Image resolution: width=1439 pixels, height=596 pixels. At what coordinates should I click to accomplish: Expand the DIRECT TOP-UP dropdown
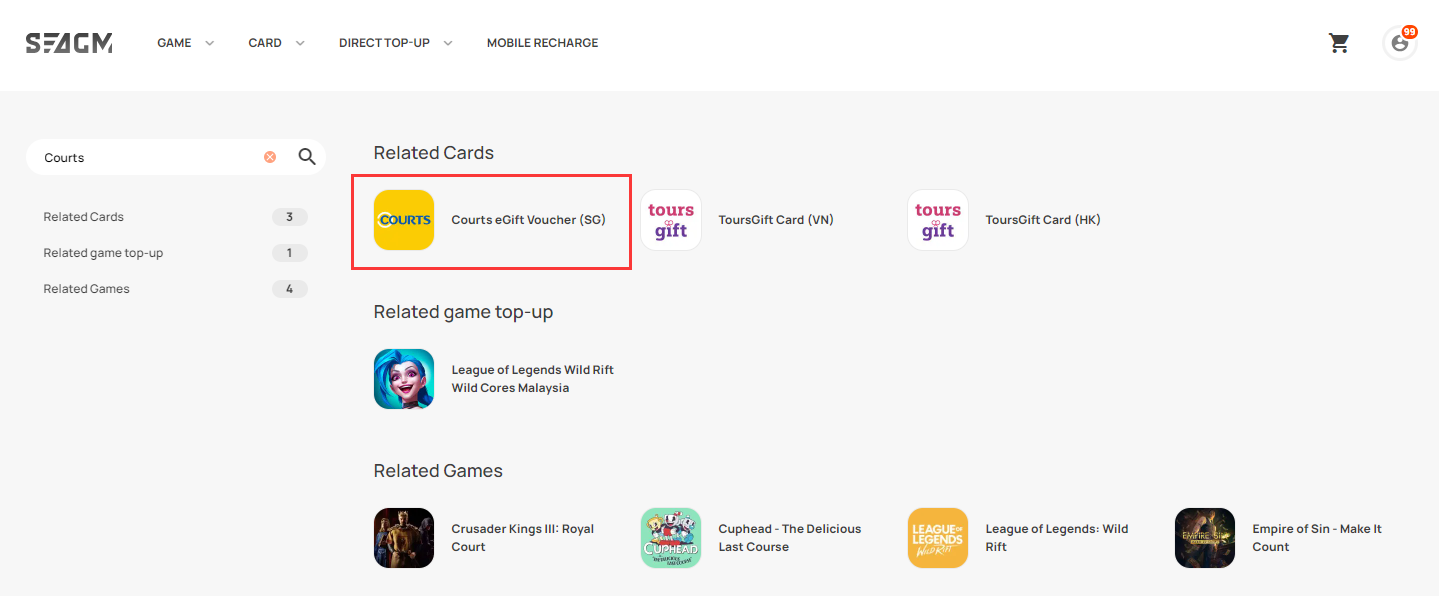pyautogui.click(x=396, y=43)
